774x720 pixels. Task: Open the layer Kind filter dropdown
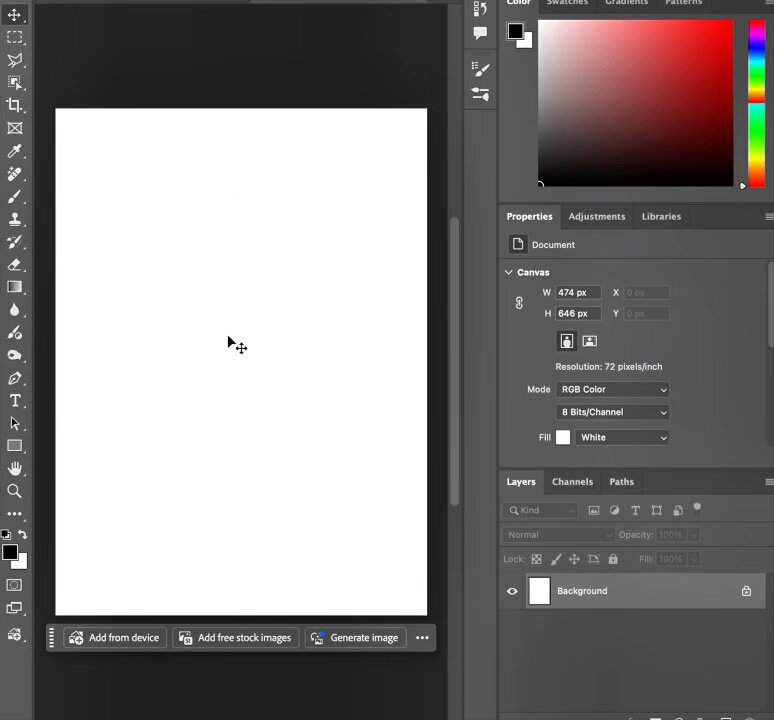click(541, 510)
